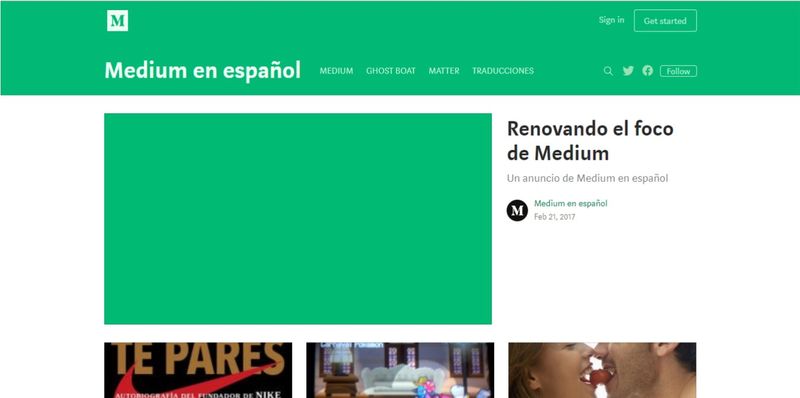Open the Twitter bird icon
The image size is (800, 398).
coord(628,71)
